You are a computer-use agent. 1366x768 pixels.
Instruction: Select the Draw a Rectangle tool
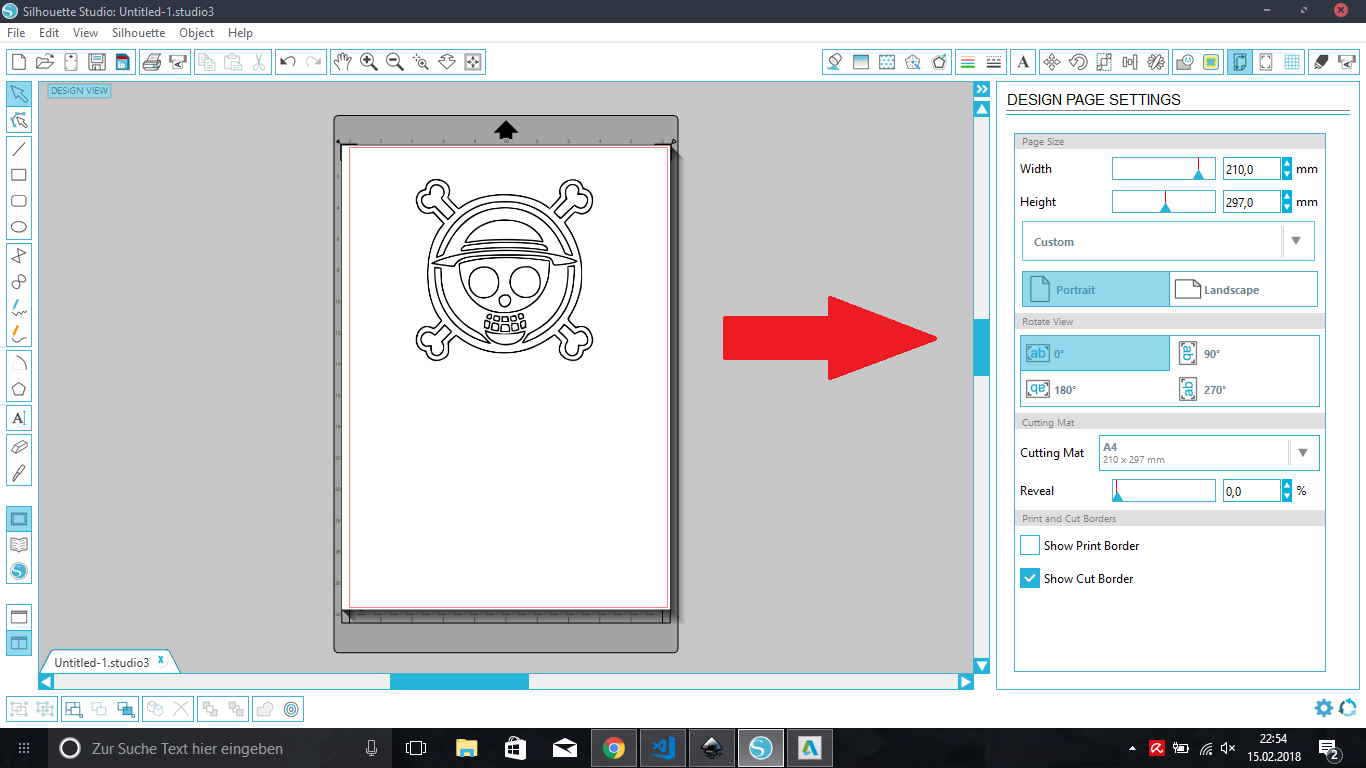tap(19, 175)
